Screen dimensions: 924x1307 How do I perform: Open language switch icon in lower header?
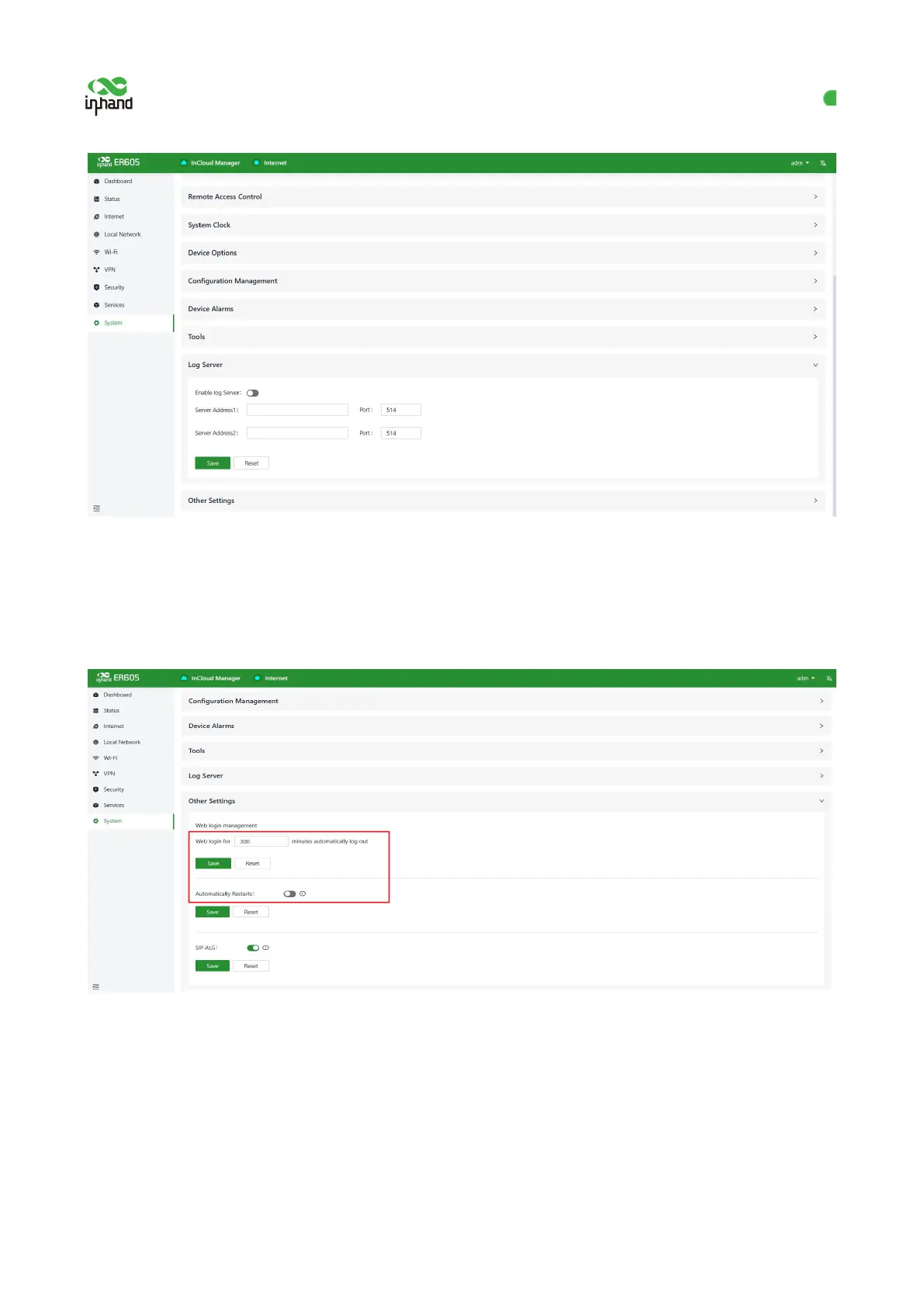[x=829, y=678]
